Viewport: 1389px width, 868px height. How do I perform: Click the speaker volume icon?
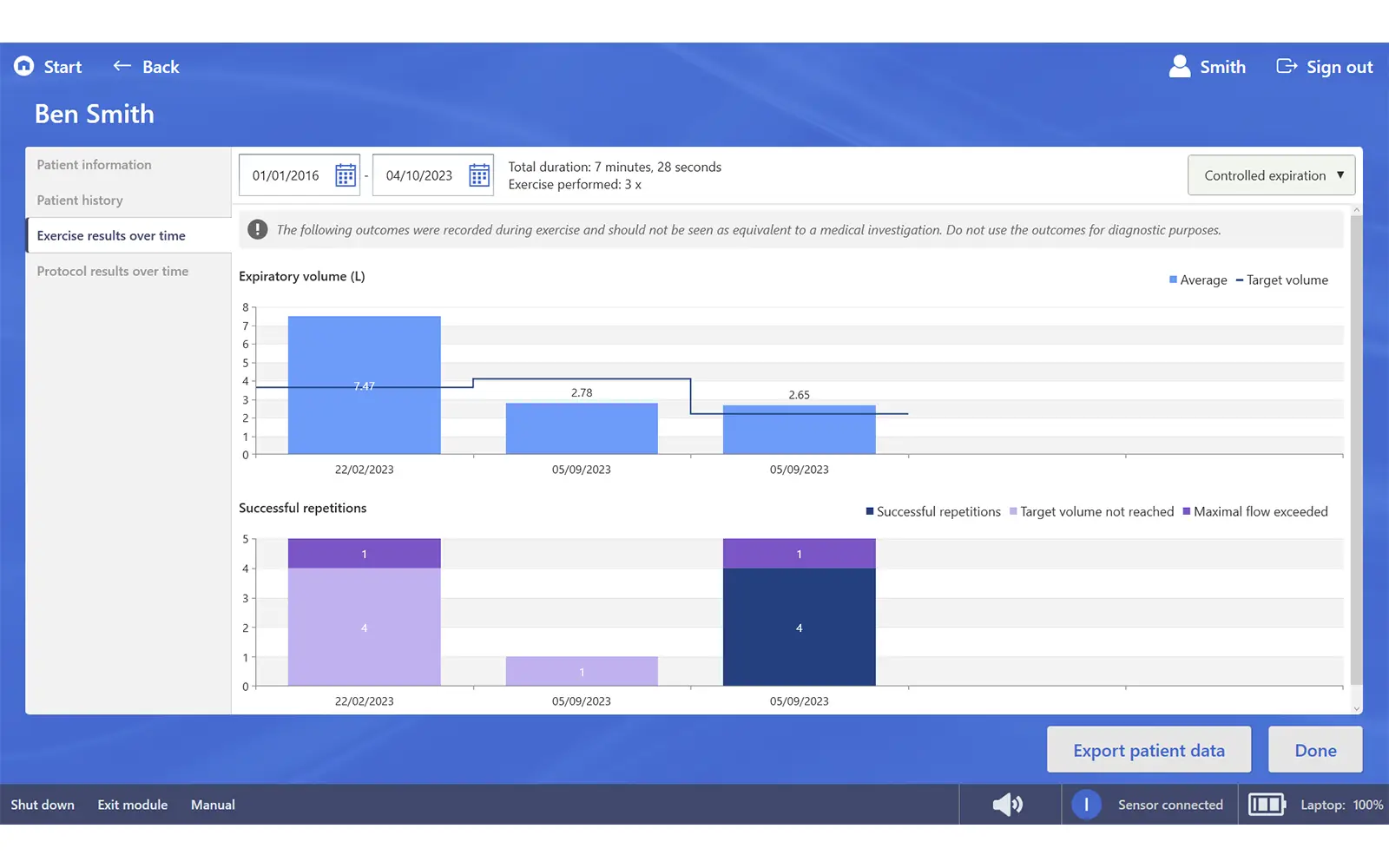[x=1008, y=805]
